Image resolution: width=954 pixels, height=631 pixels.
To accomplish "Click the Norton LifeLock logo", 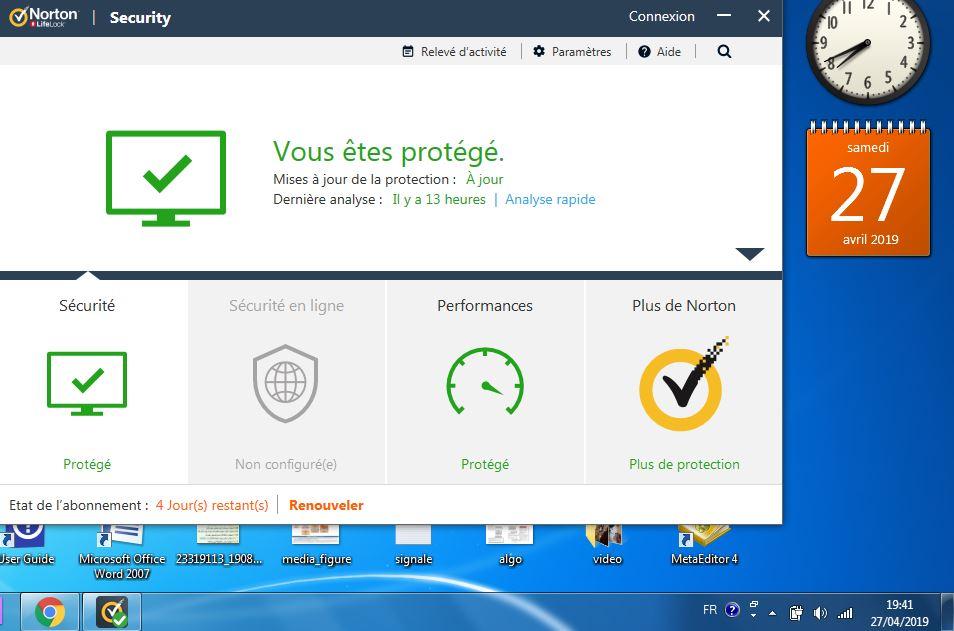I will pyautogui.click(x=44, y=17).
